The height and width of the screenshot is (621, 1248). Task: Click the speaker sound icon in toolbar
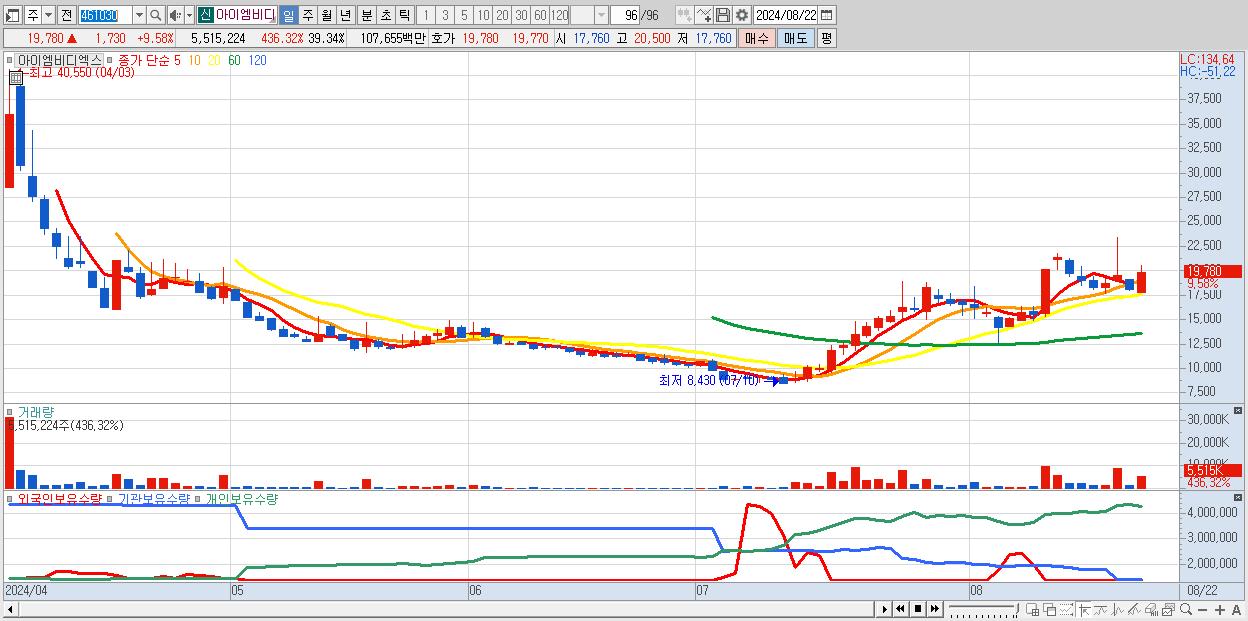click(174, 15)
